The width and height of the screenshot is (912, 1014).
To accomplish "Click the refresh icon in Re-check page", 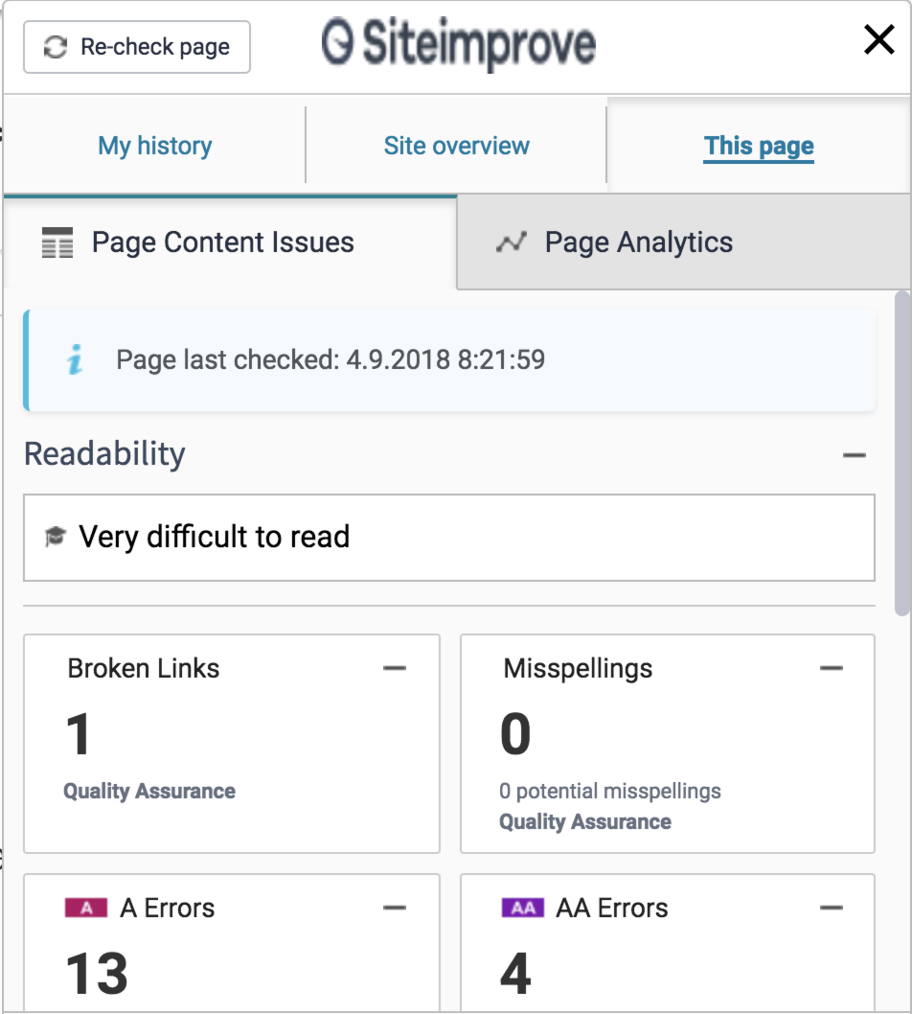I will pyautogui.click(x=56, y=47).
